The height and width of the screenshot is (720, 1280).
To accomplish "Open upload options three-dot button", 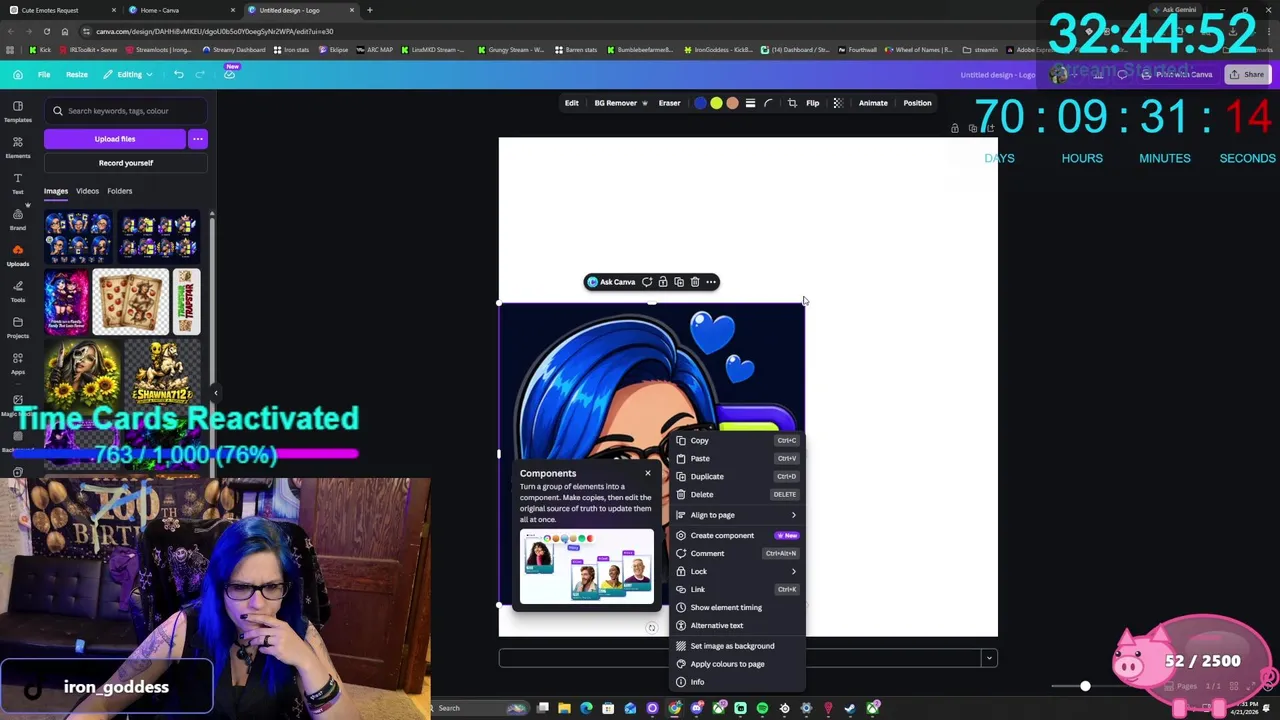I will 198,139.
